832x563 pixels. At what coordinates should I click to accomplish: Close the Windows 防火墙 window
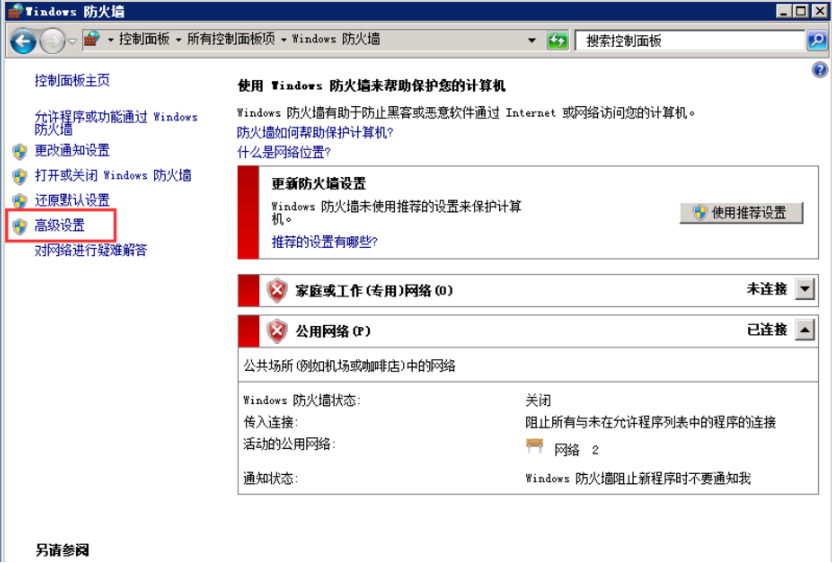tap(819, 11)
